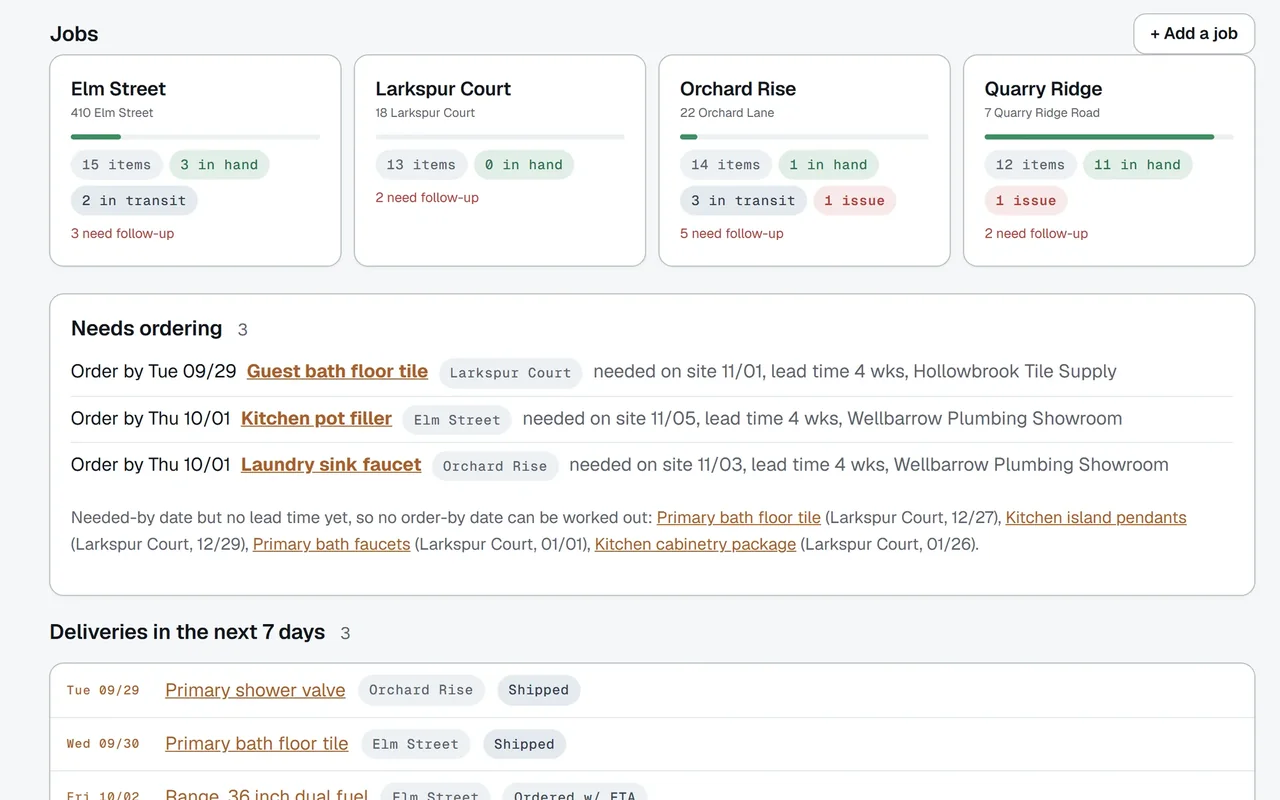The image size is (1280, 800).
Task: Open "Primary bath floor tile" link in Needs ordering note
Action: [x=739, y=517]
